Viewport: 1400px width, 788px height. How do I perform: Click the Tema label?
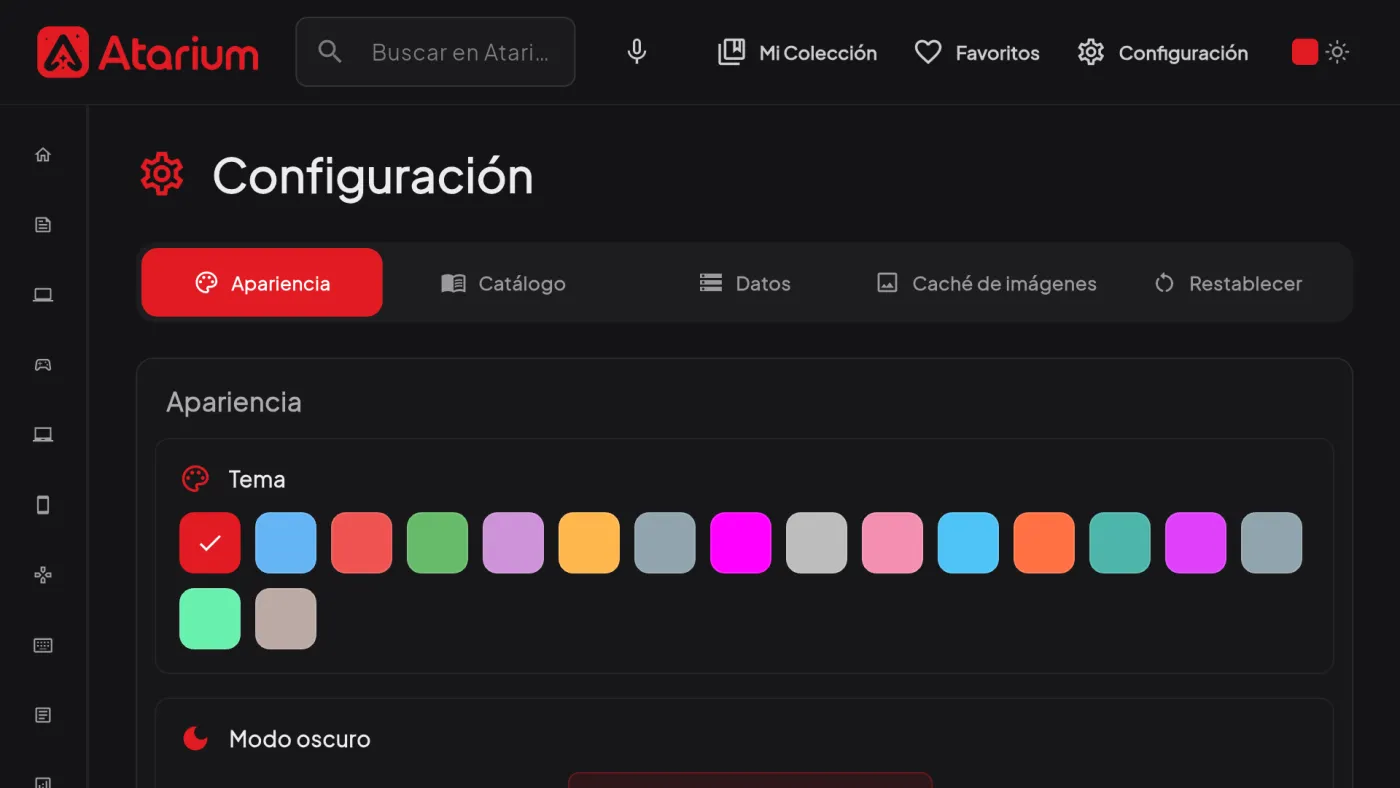click(257, 479)
